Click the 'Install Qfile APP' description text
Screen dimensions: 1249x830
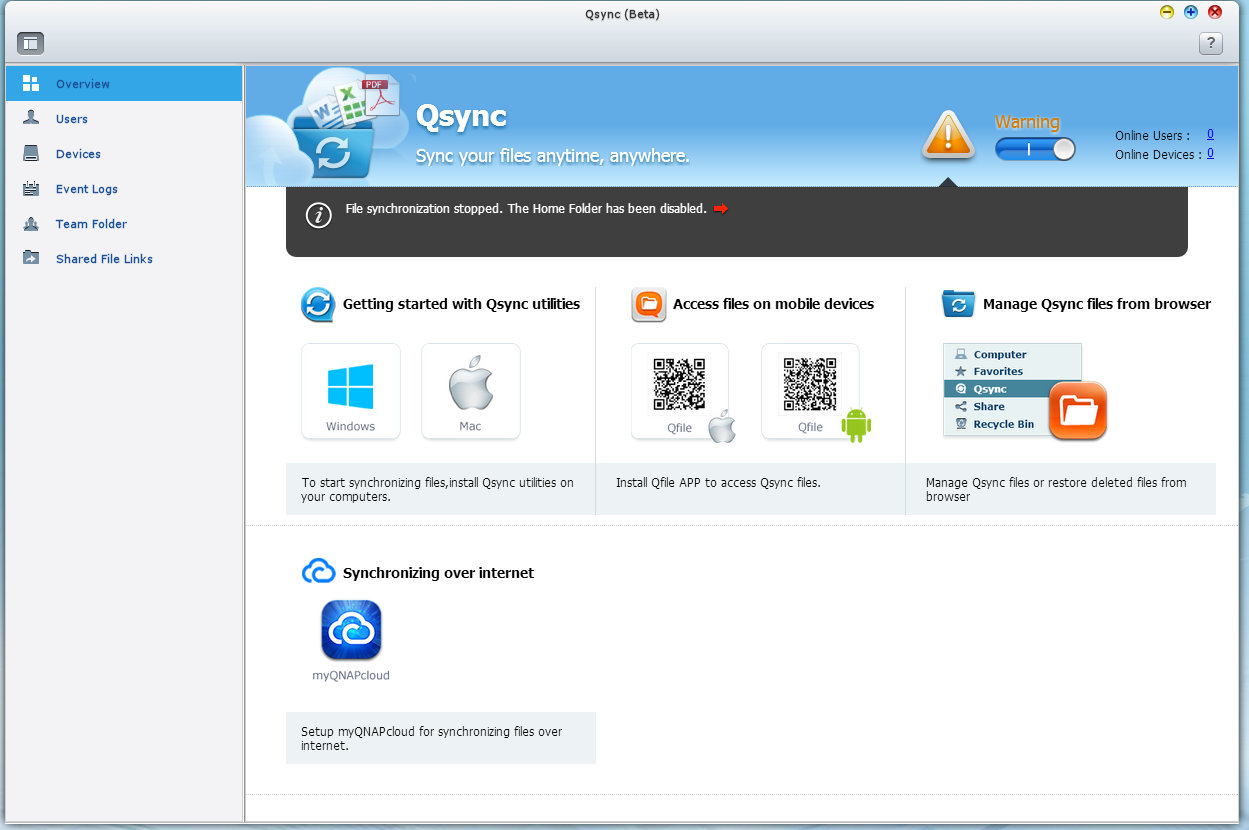718,482
